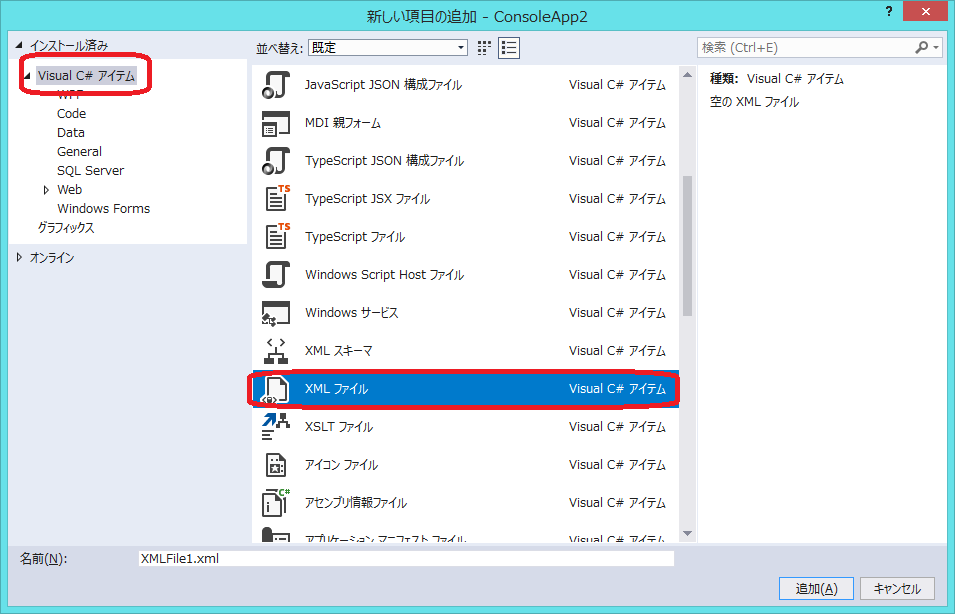Select the グラフィックス category

[x=66, y=228]
